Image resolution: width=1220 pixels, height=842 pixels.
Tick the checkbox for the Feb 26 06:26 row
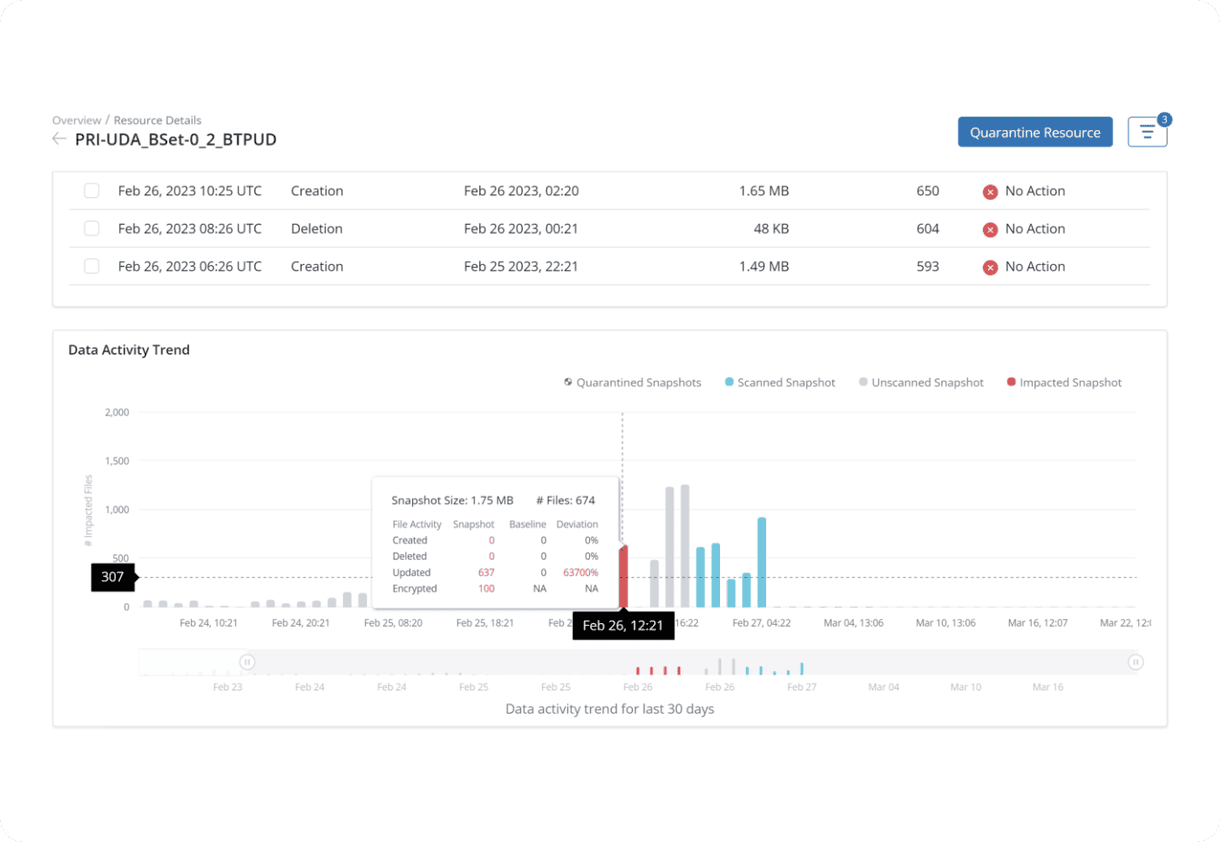point(91,266)
